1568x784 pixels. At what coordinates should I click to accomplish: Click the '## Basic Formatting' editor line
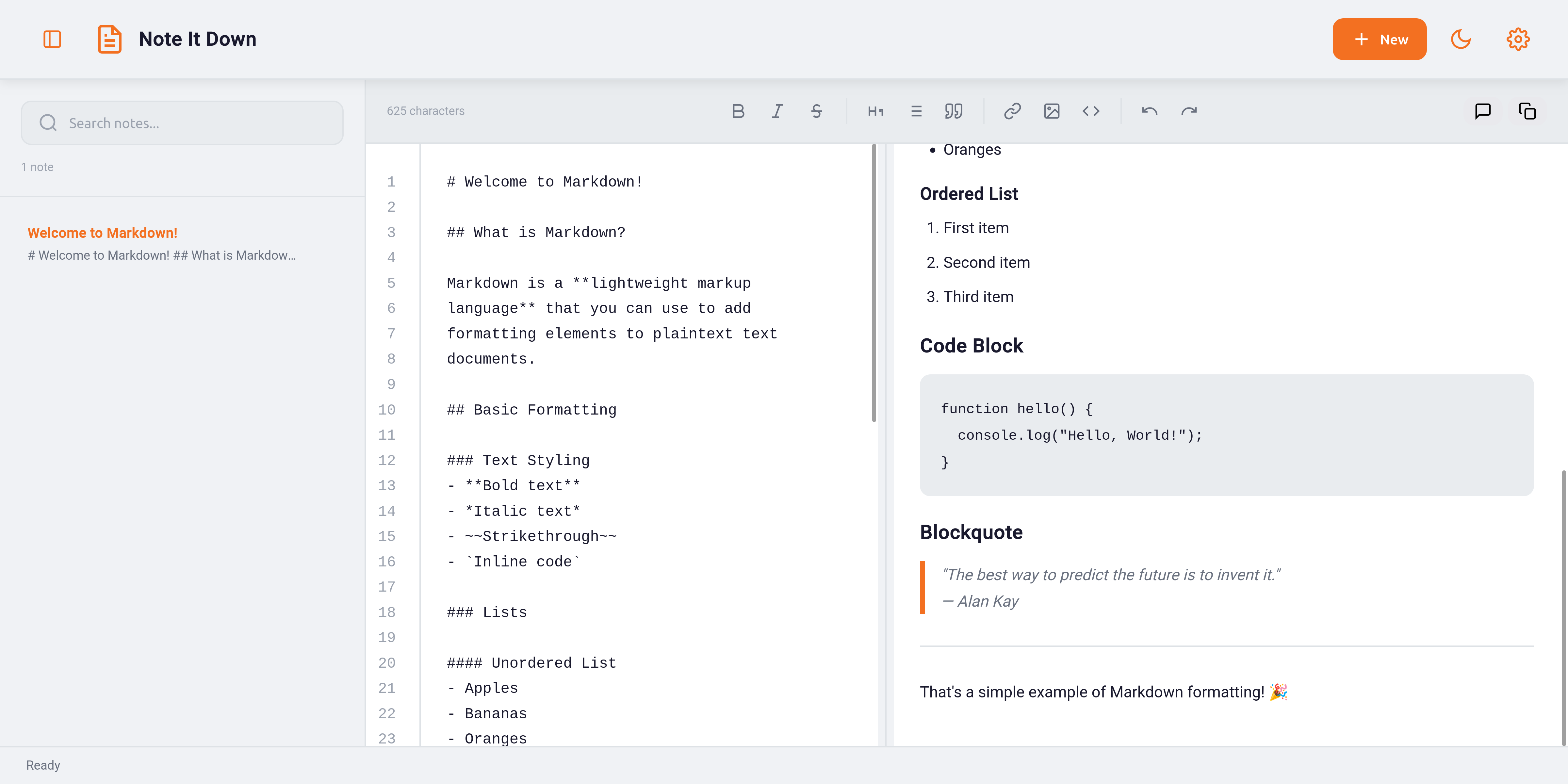click(x=531, y=410)
